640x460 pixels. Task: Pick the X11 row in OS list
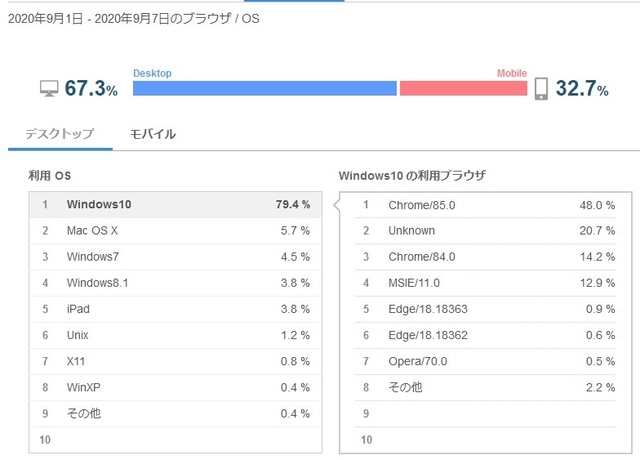click(x=176, y=361)
